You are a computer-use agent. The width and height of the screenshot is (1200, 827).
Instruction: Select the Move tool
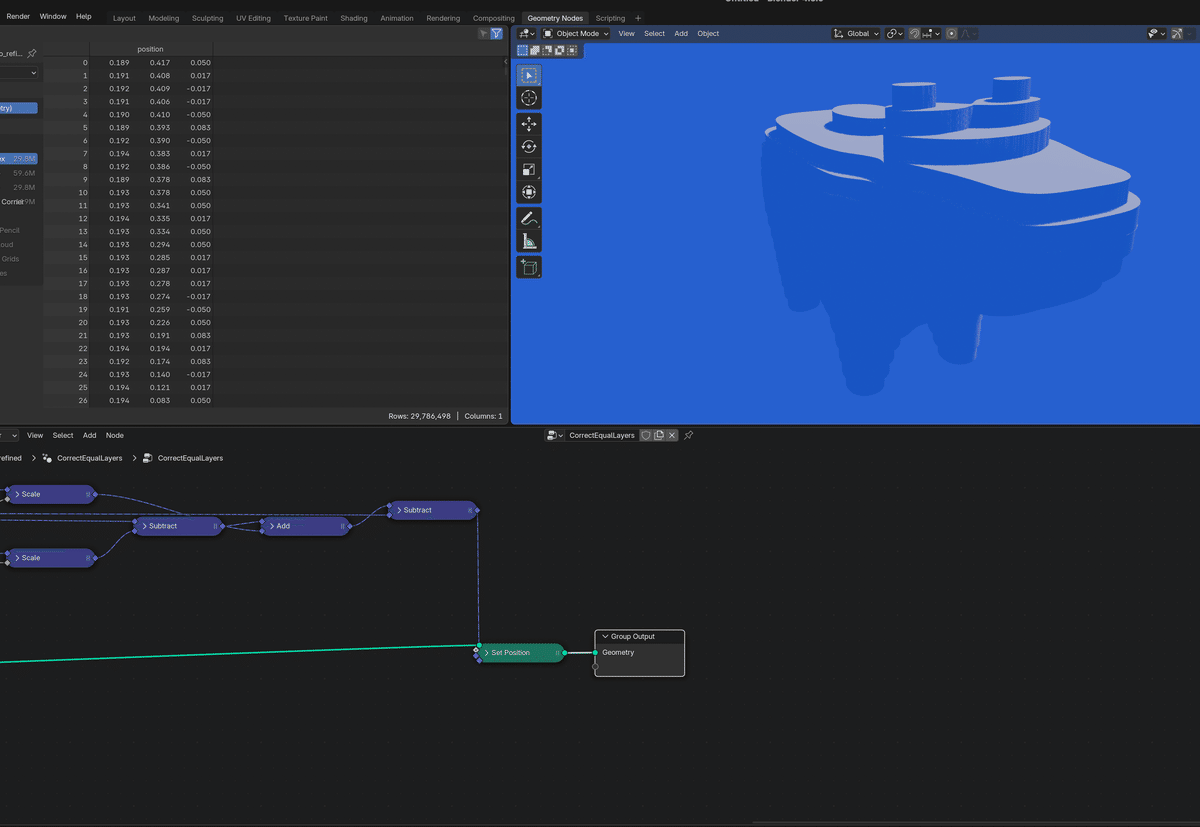coord(529,124)
